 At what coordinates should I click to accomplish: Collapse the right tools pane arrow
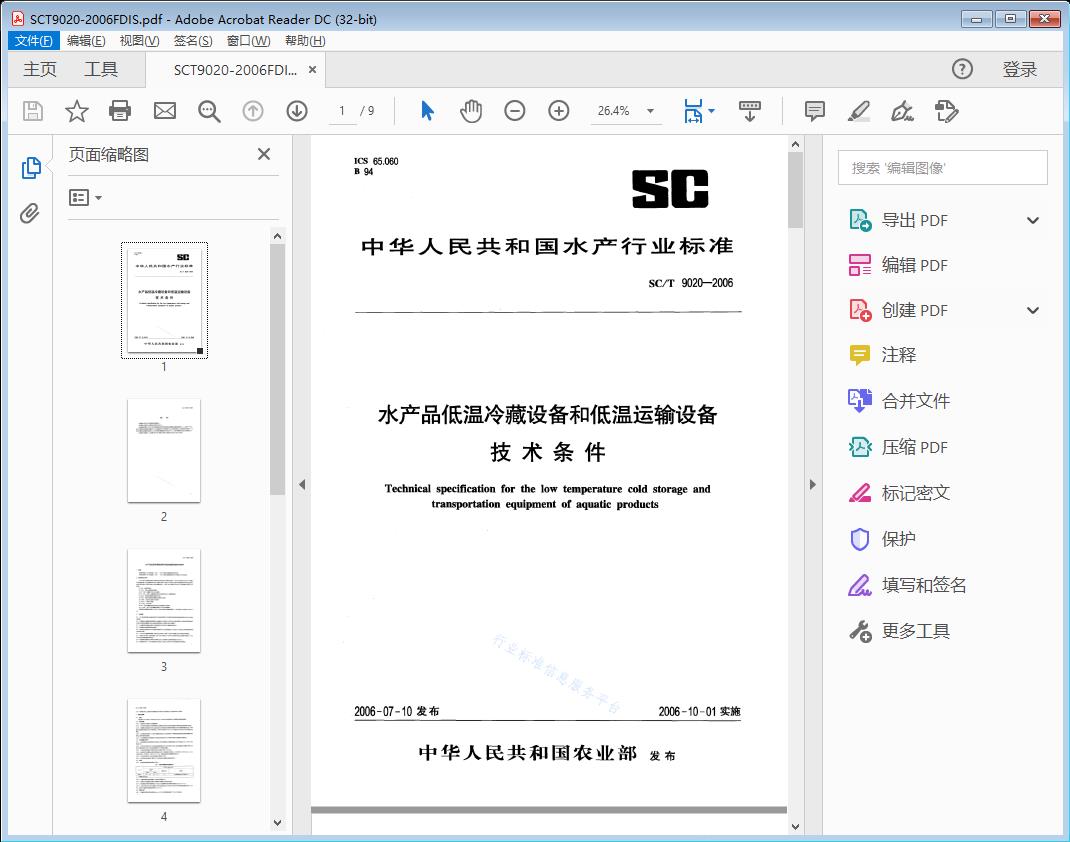click(x=812, y=485)
